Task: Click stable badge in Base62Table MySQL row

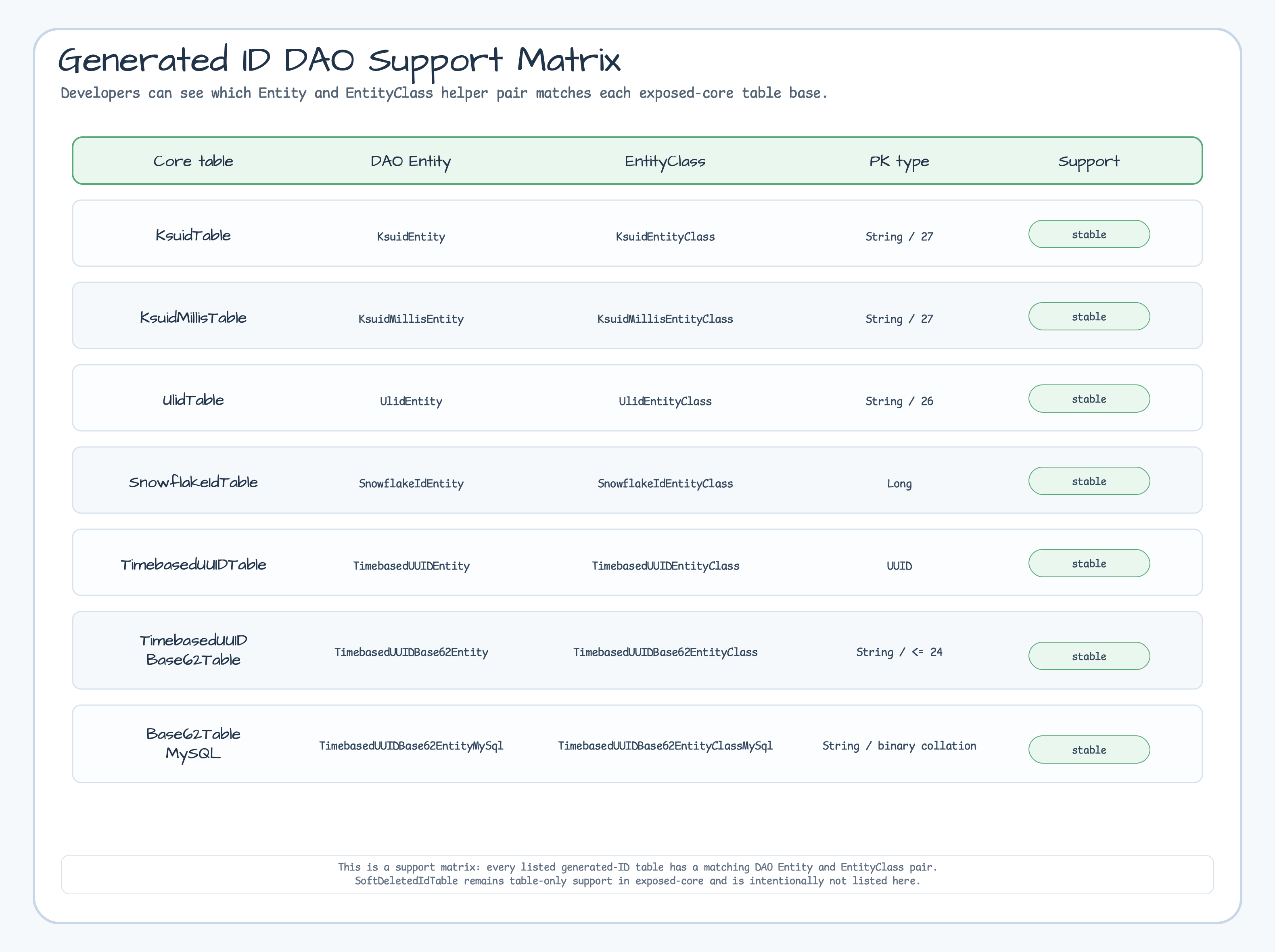Action: coord(1088,750)
